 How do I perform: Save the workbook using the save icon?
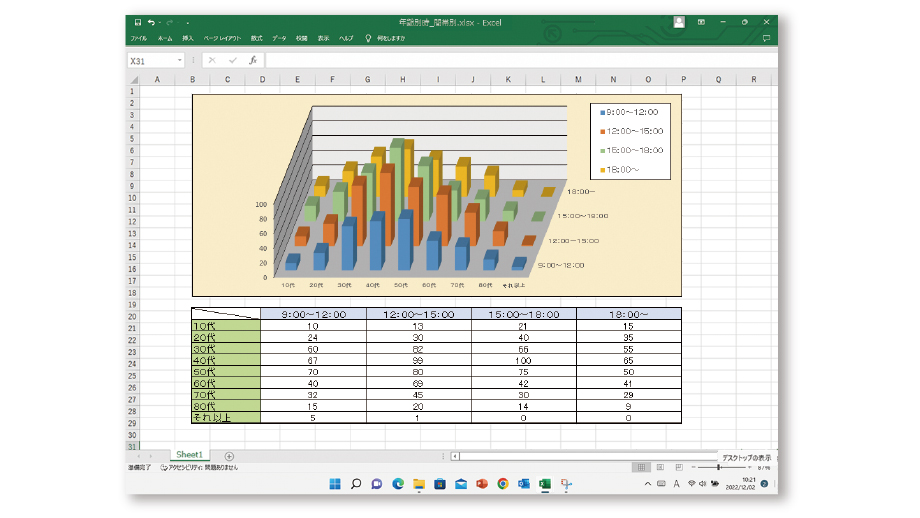[x=138, y=22]
